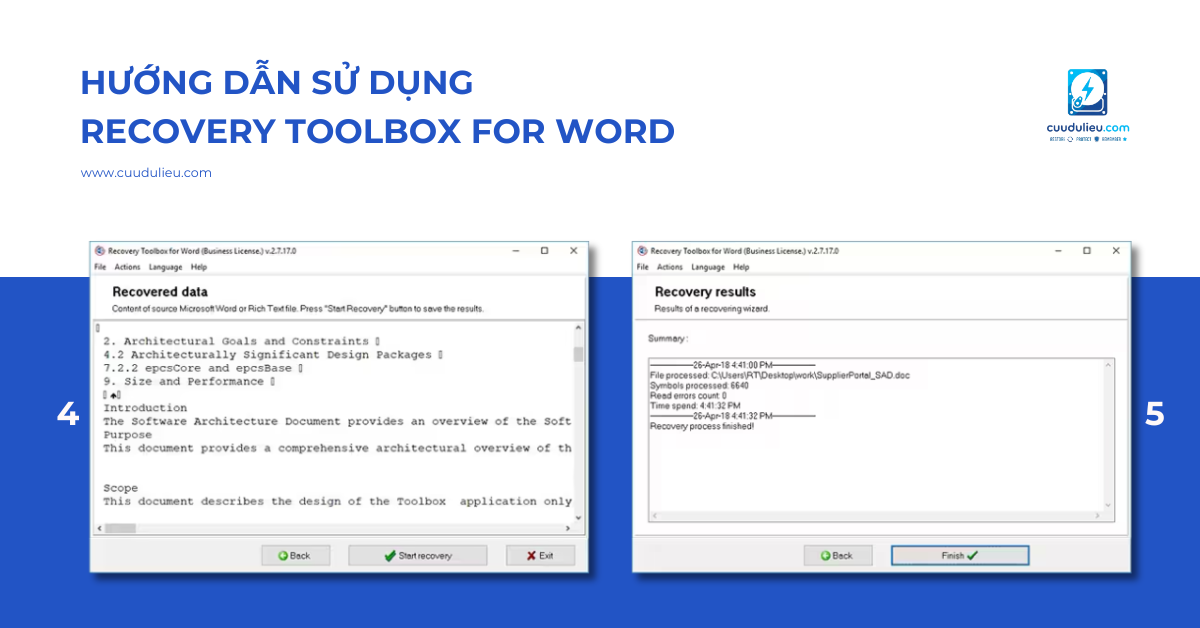Click app icon in Recovery results title bar
Viewport: 1200px width, 628px height.
tap(643, 250)
